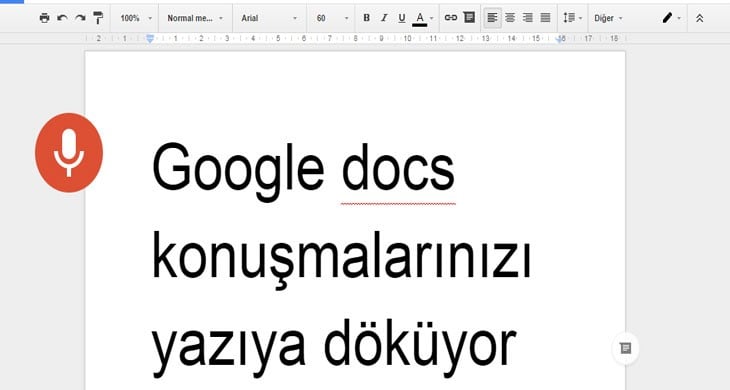Open the Arial font dropdown
This screenshot has width=730, height=390.
click(x=269, y=18)
